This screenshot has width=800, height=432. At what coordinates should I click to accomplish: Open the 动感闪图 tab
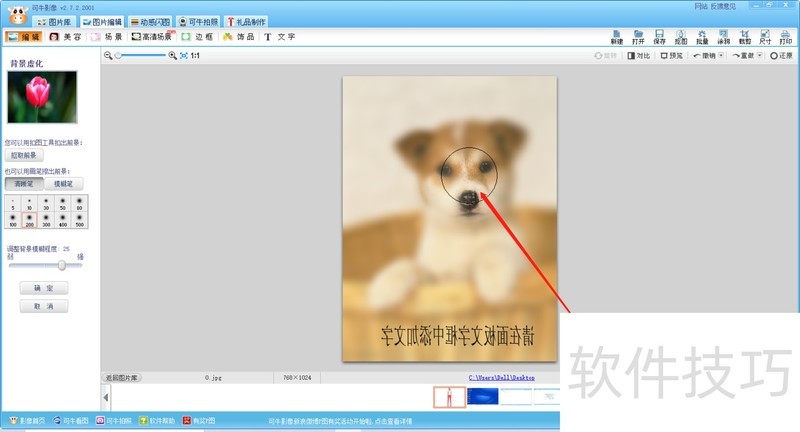coord(150,22)
